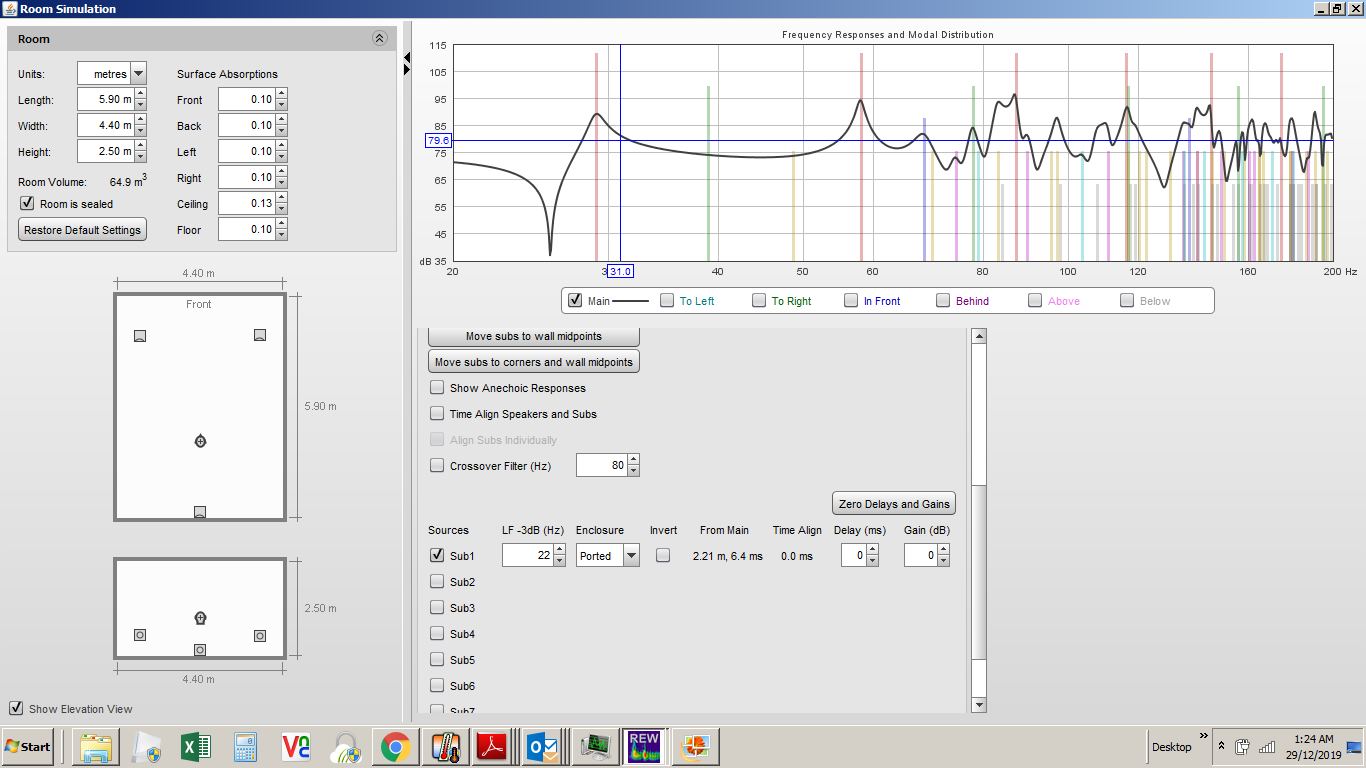Click the Zero Delays and Gains button

pos(893,503)
